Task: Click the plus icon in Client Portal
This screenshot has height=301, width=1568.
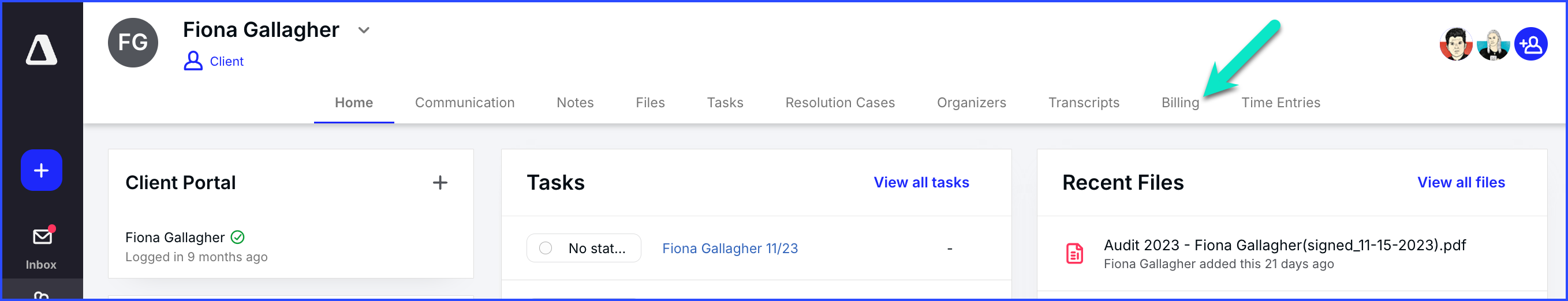Action: point(440,182)
